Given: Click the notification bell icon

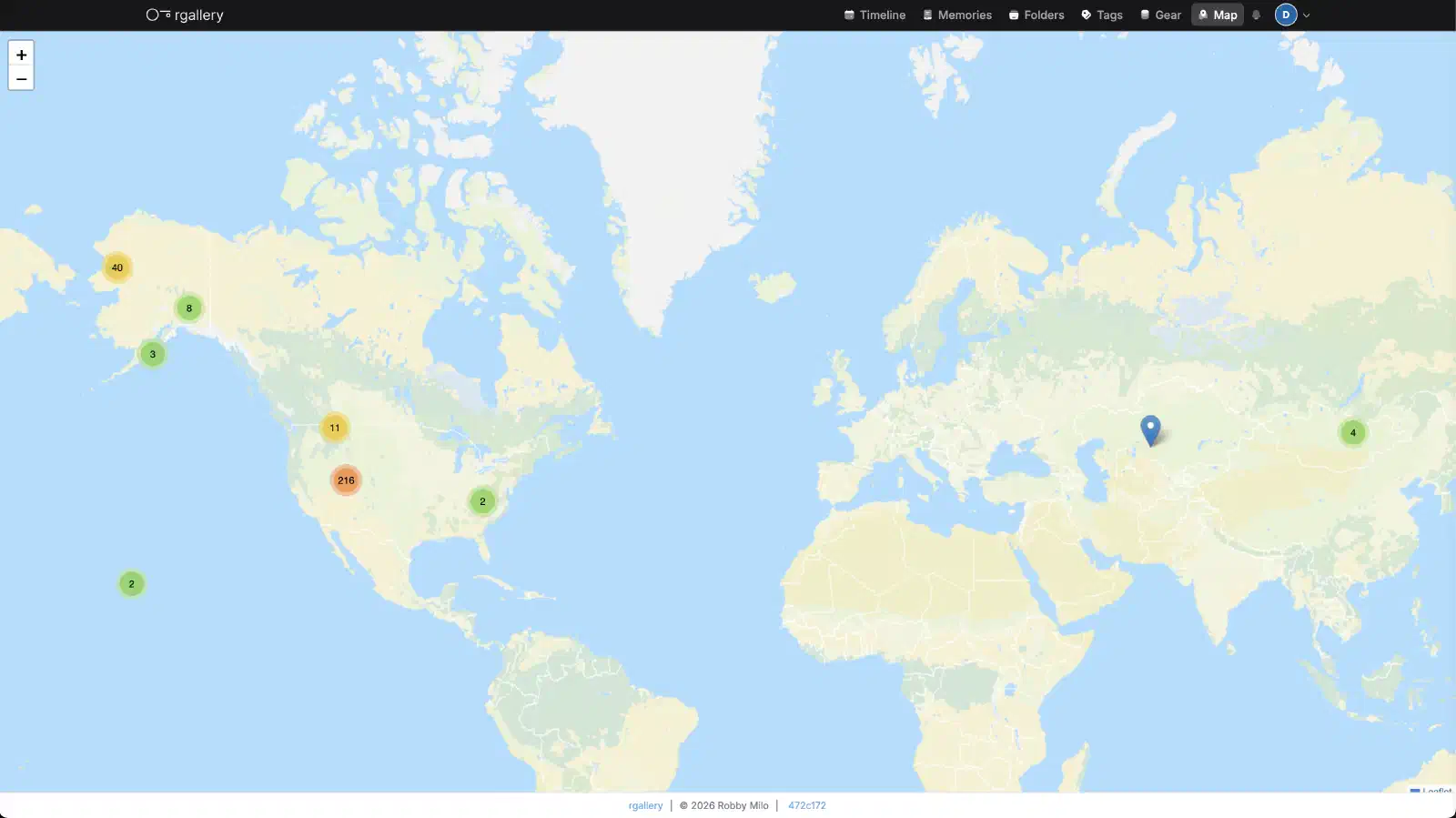Looking at the screenshot, I should click(1257, 15).
